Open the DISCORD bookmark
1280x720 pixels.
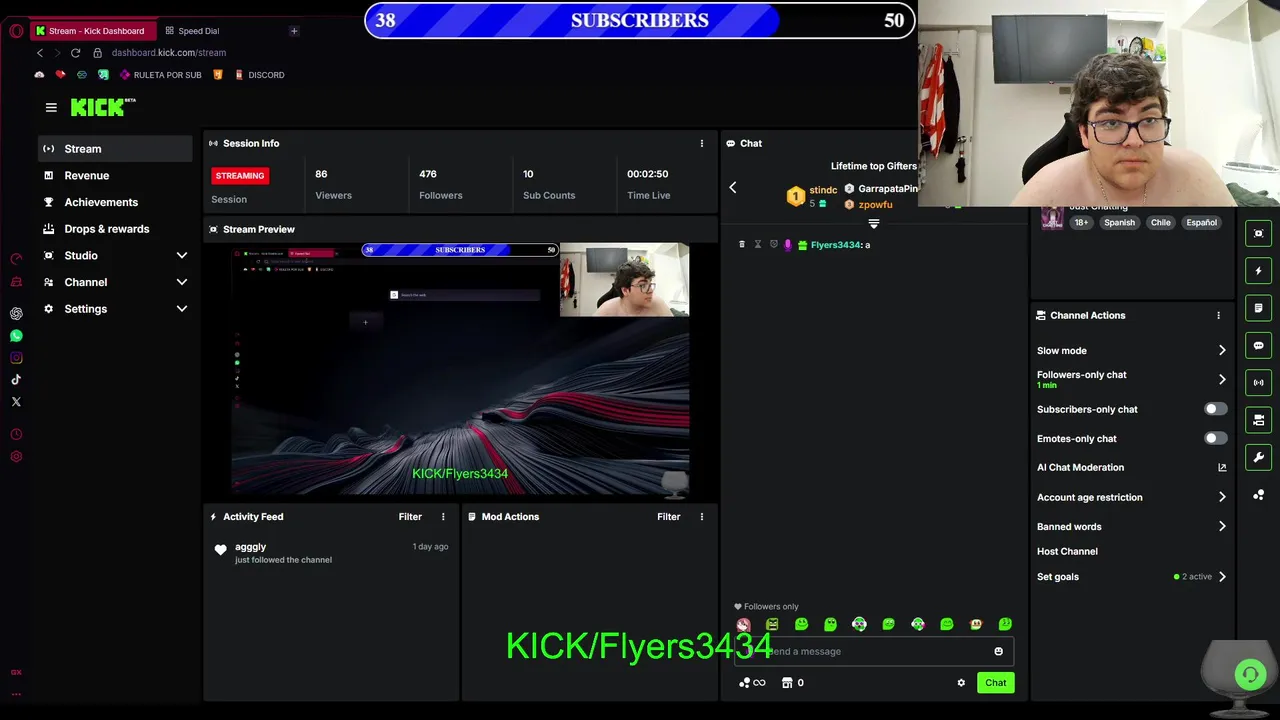[260, 75]
